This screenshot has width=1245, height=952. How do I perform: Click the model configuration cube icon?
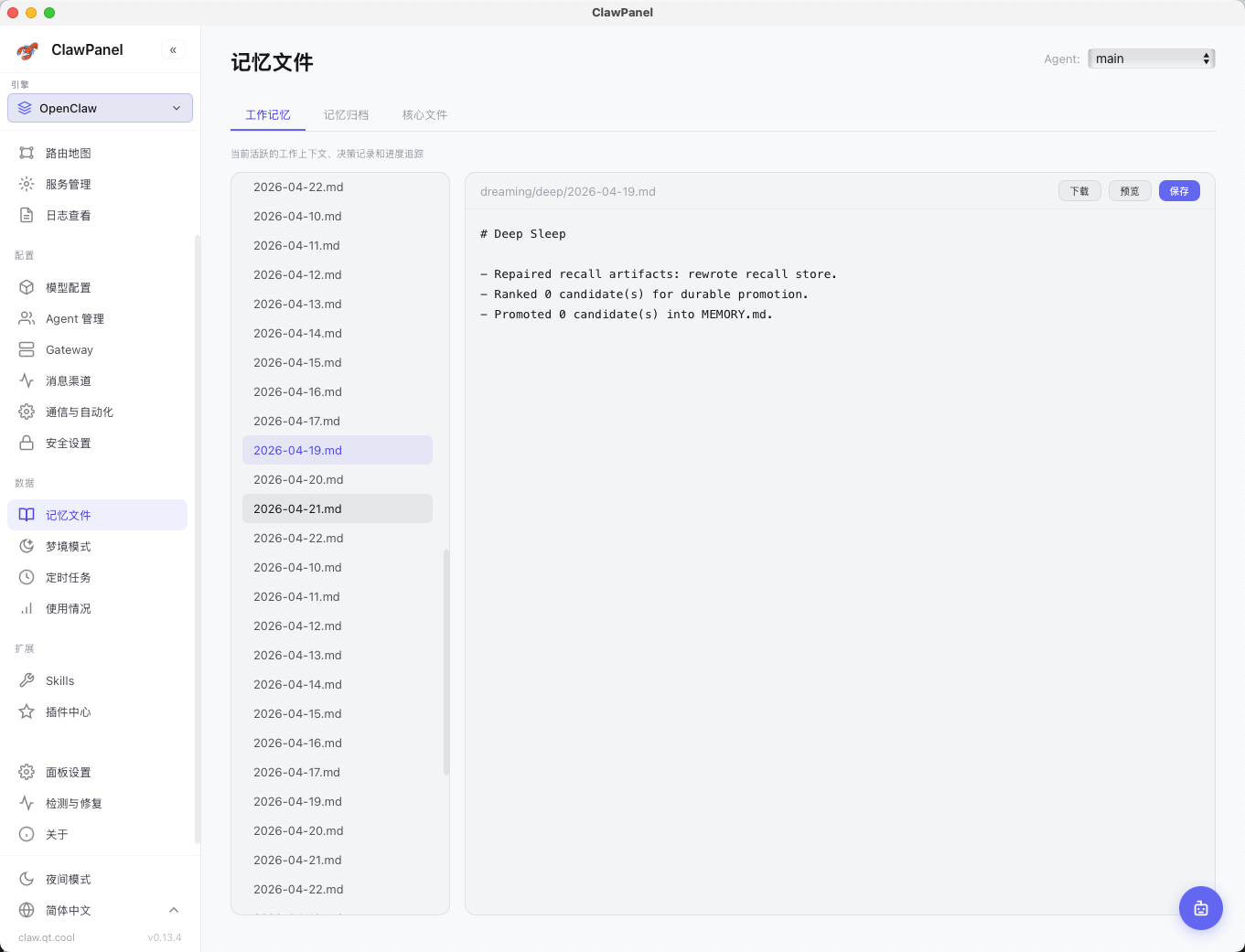pos(27,287)
